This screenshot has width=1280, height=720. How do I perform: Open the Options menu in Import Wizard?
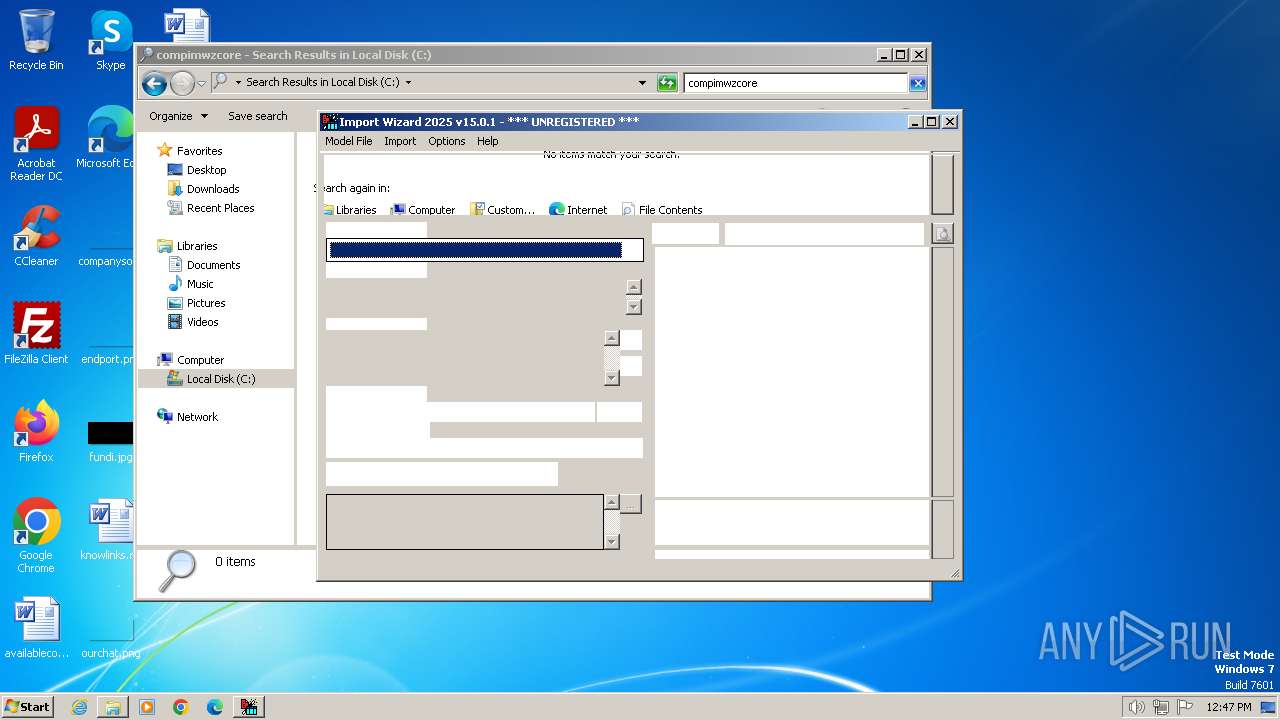(x=446, y=141)
